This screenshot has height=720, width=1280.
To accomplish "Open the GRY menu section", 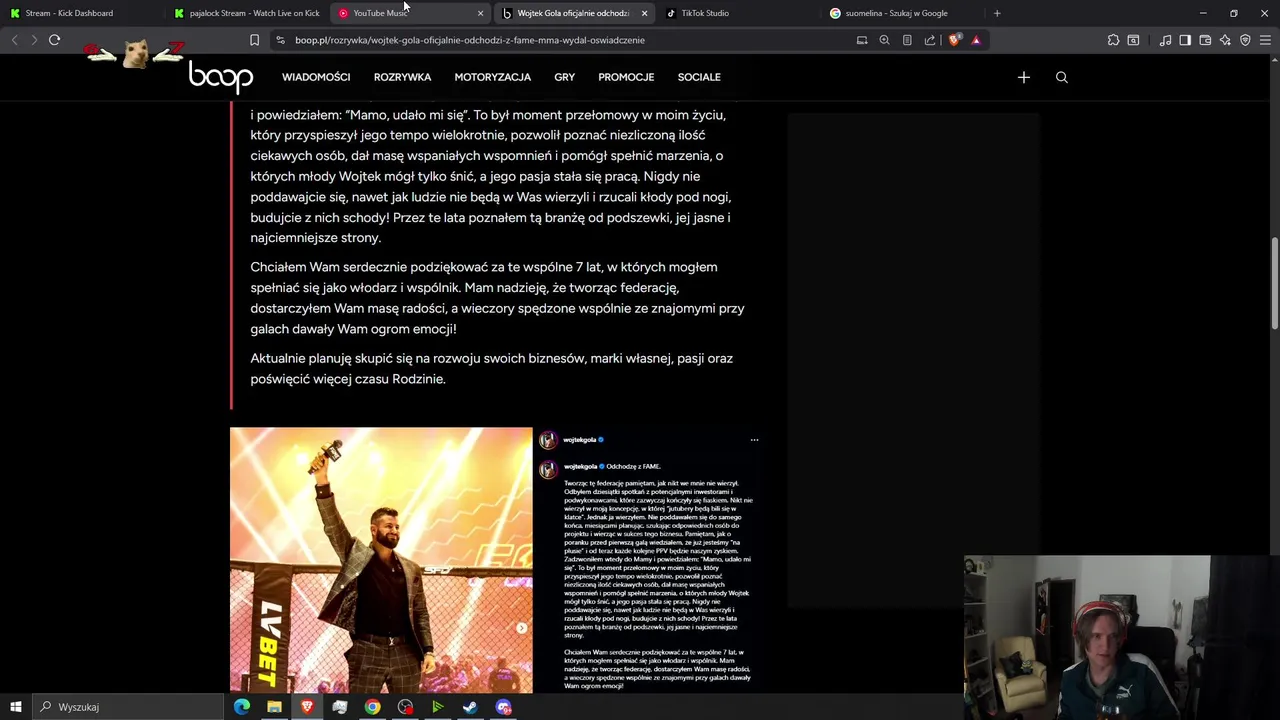I will click(565, 77).
